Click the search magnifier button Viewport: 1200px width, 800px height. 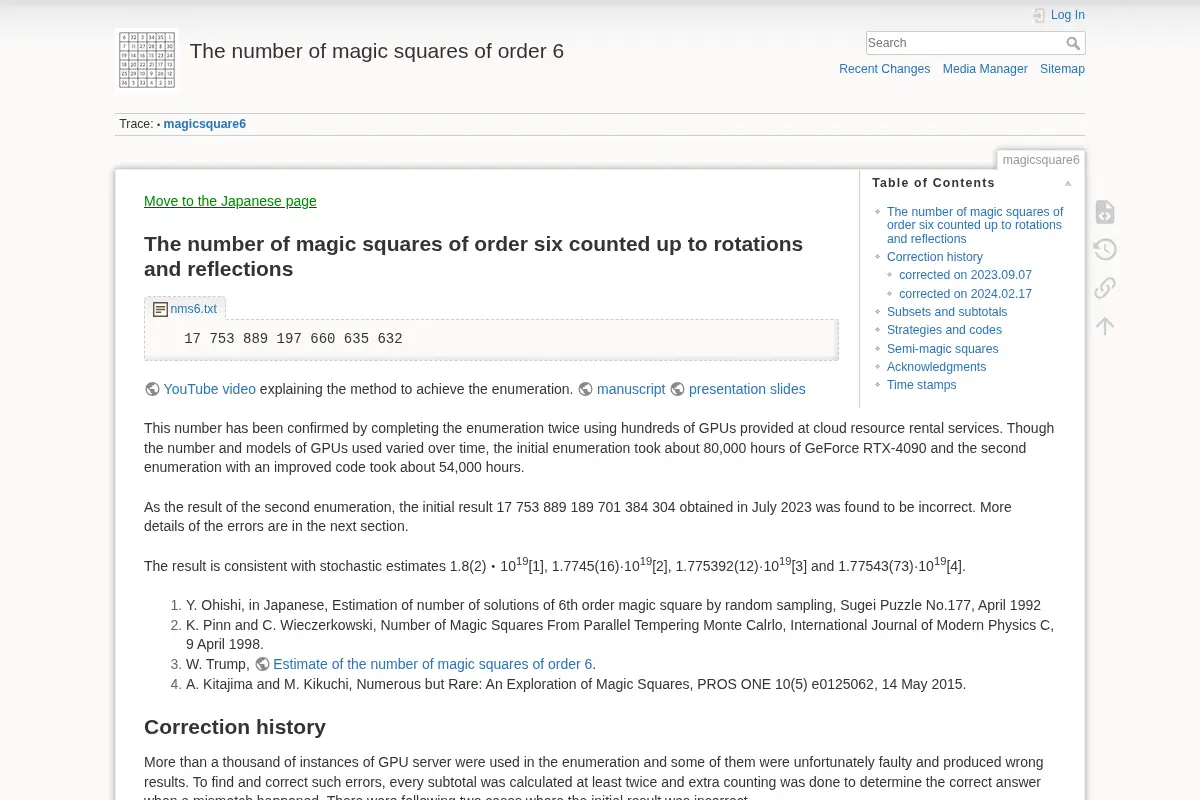(1073, 43)
